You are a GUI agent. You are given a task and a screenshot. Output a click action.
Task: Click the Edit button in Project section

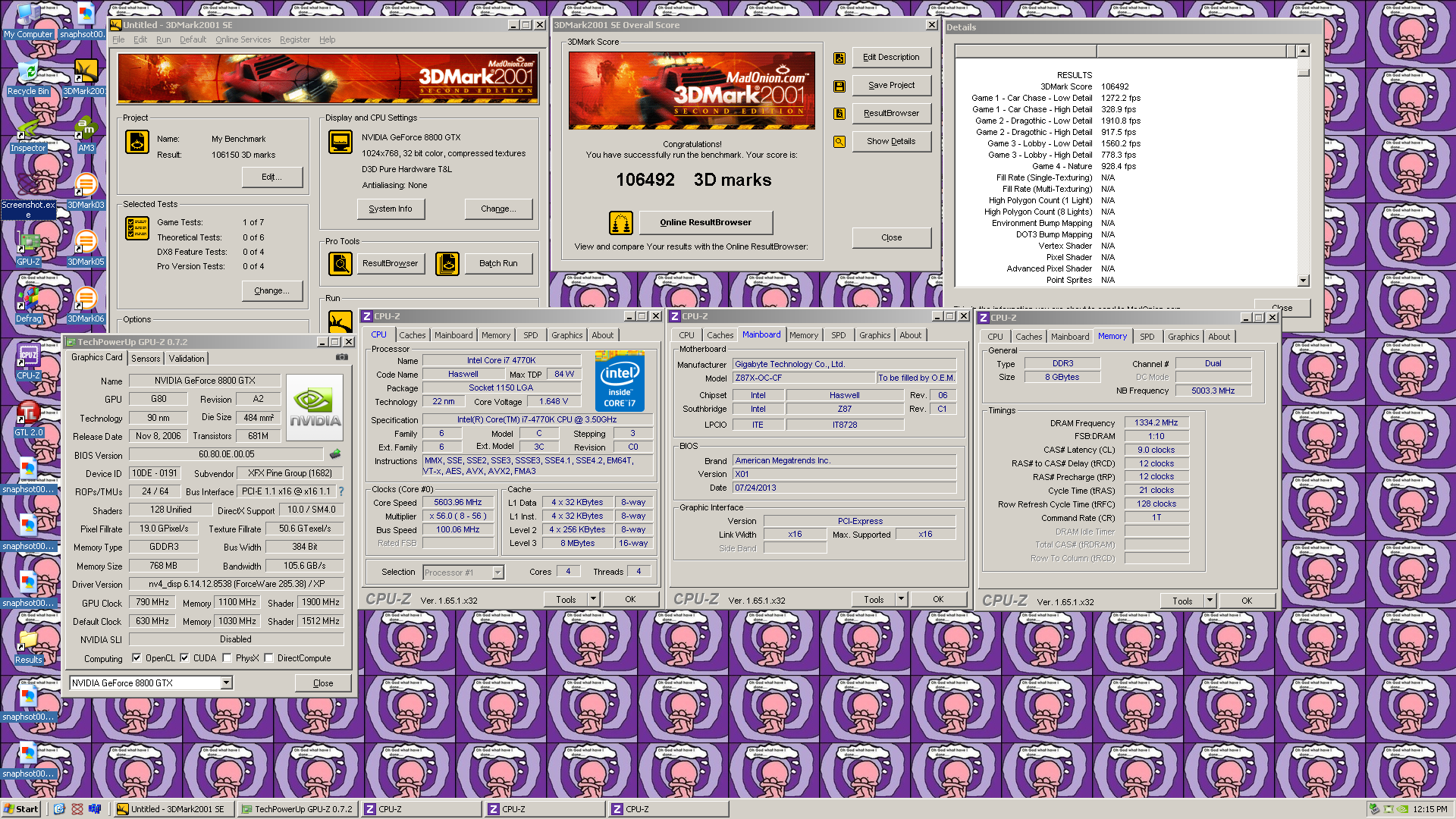coord(271,177)
